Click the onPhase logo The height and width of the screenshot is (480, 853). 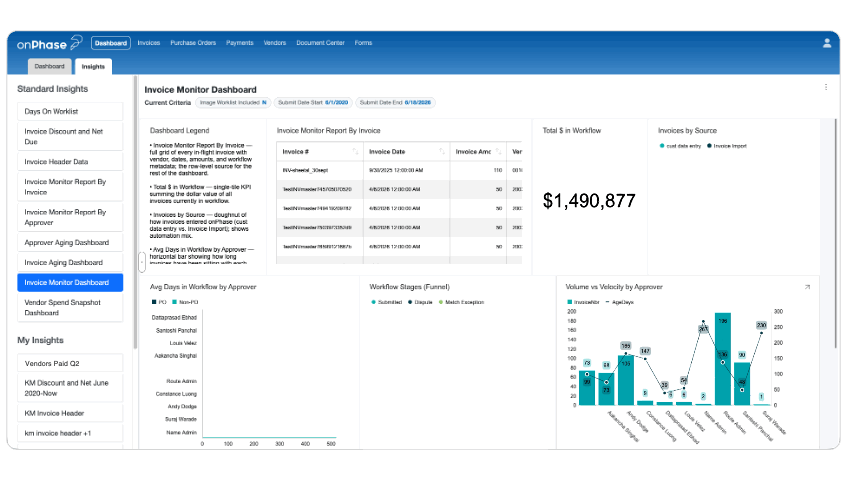point(49,44)
